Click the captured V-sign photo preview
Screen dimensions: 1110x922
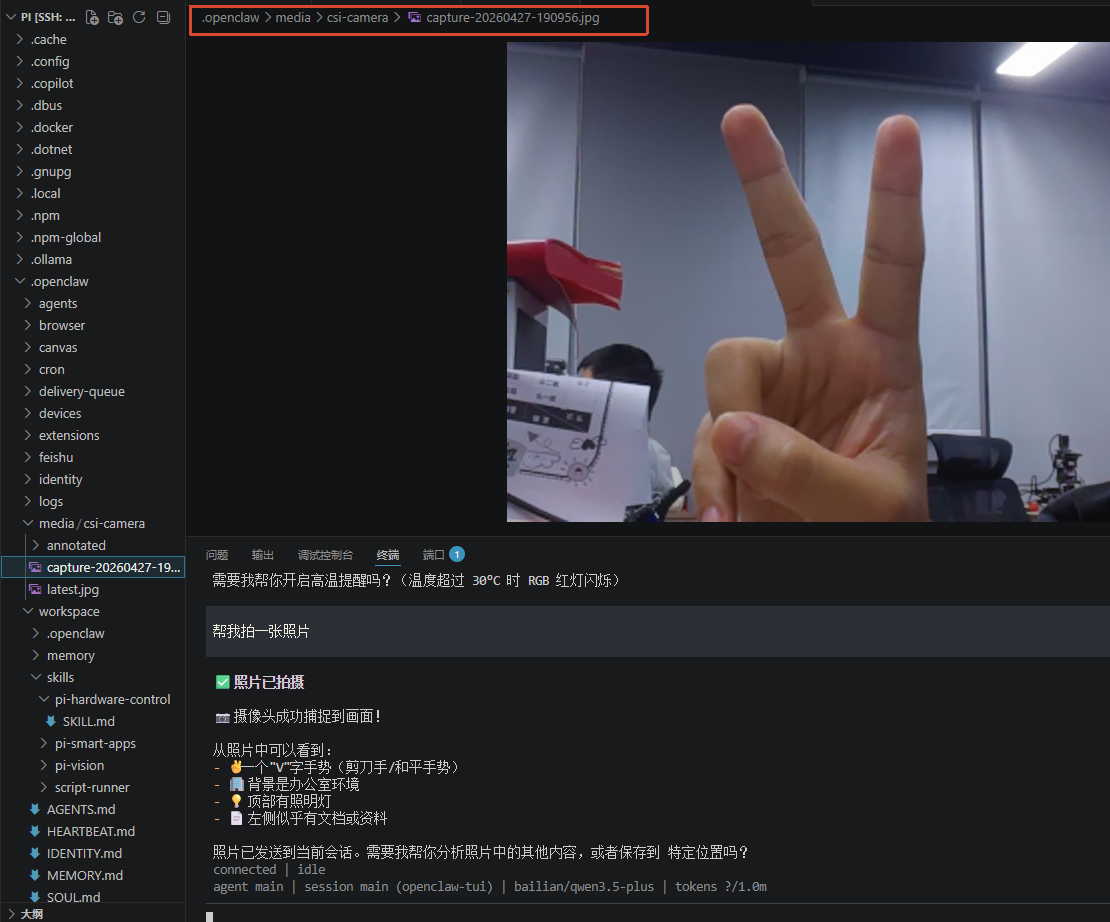click(x=808, y=282)
